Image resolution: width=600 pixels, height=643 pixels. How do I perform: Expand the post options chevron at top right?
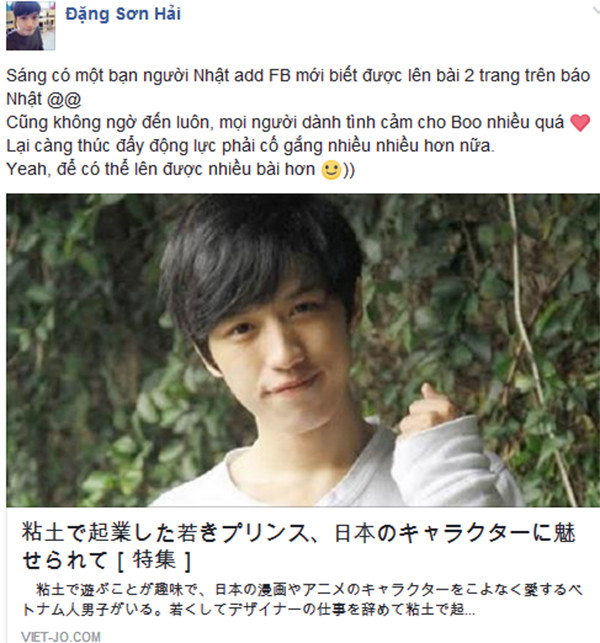click(596, 10)
